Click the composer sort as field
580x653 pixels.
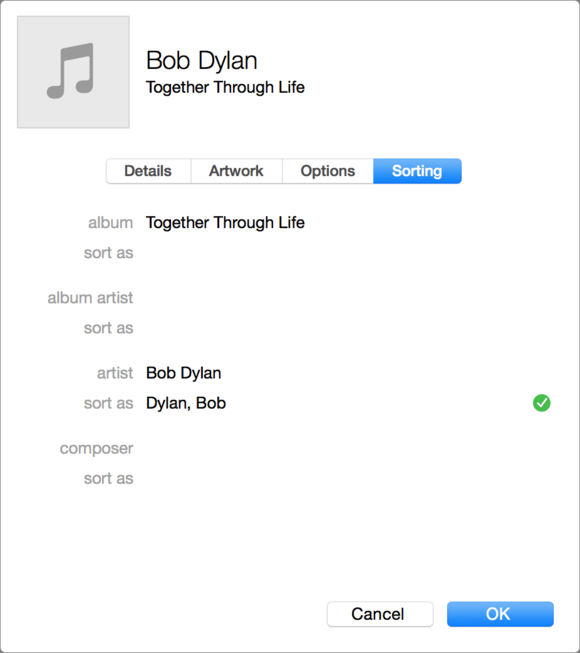(348, 478)
